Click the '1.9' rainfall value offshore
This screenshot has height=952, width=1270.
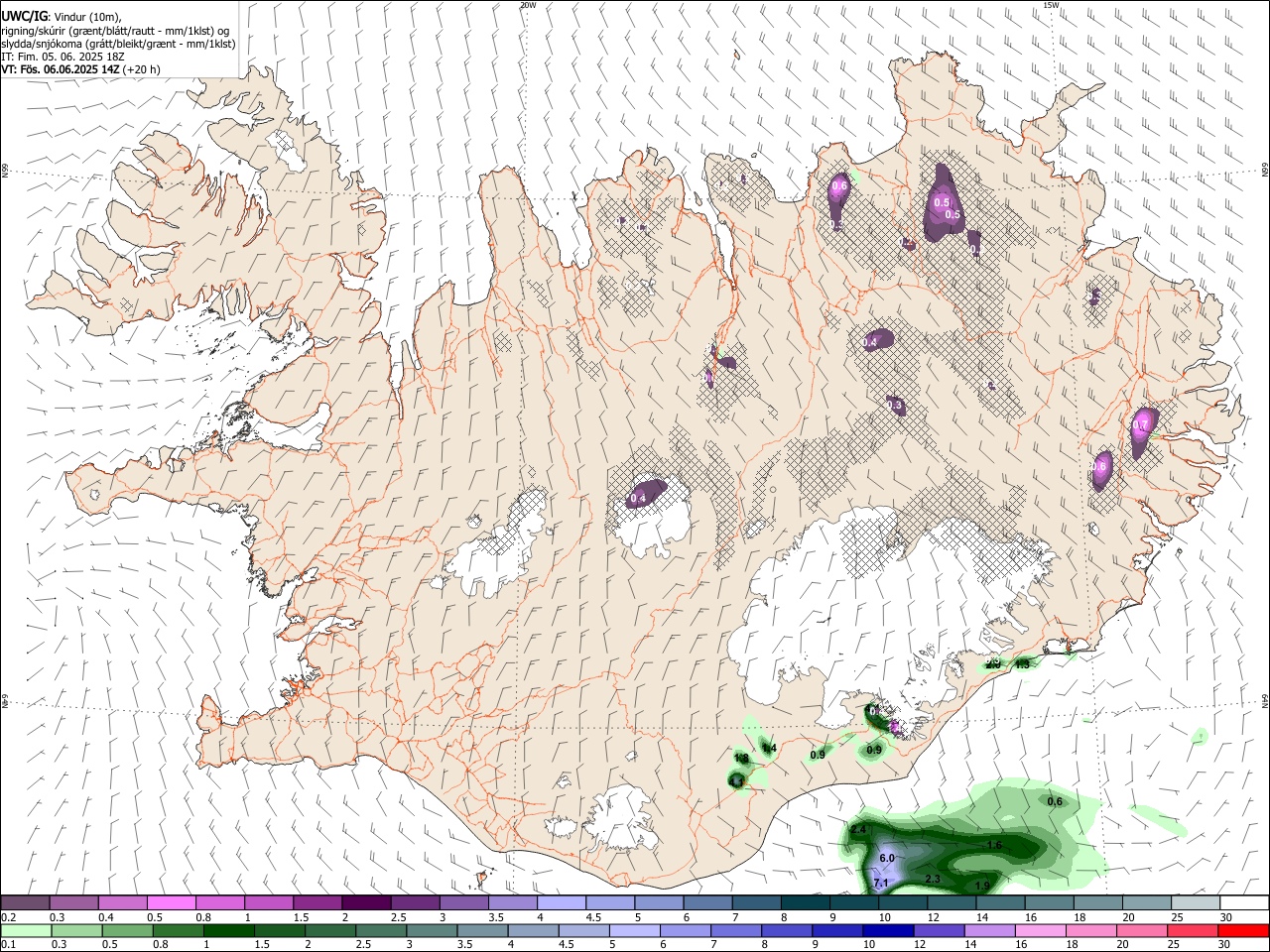click(982, 886)
